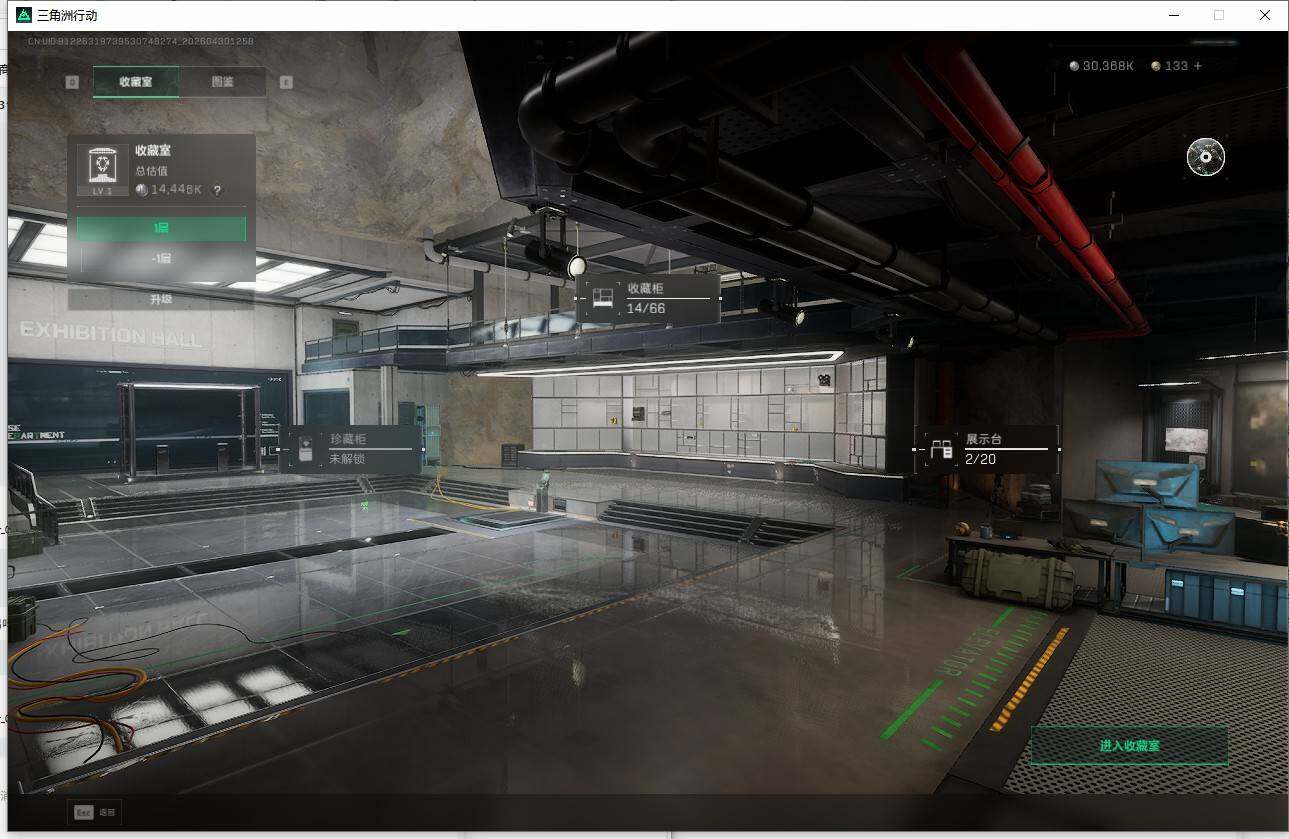This screenshot has height=839, width=1289.
Task: Select the 收藏室 tab
Action: point(134,82)
